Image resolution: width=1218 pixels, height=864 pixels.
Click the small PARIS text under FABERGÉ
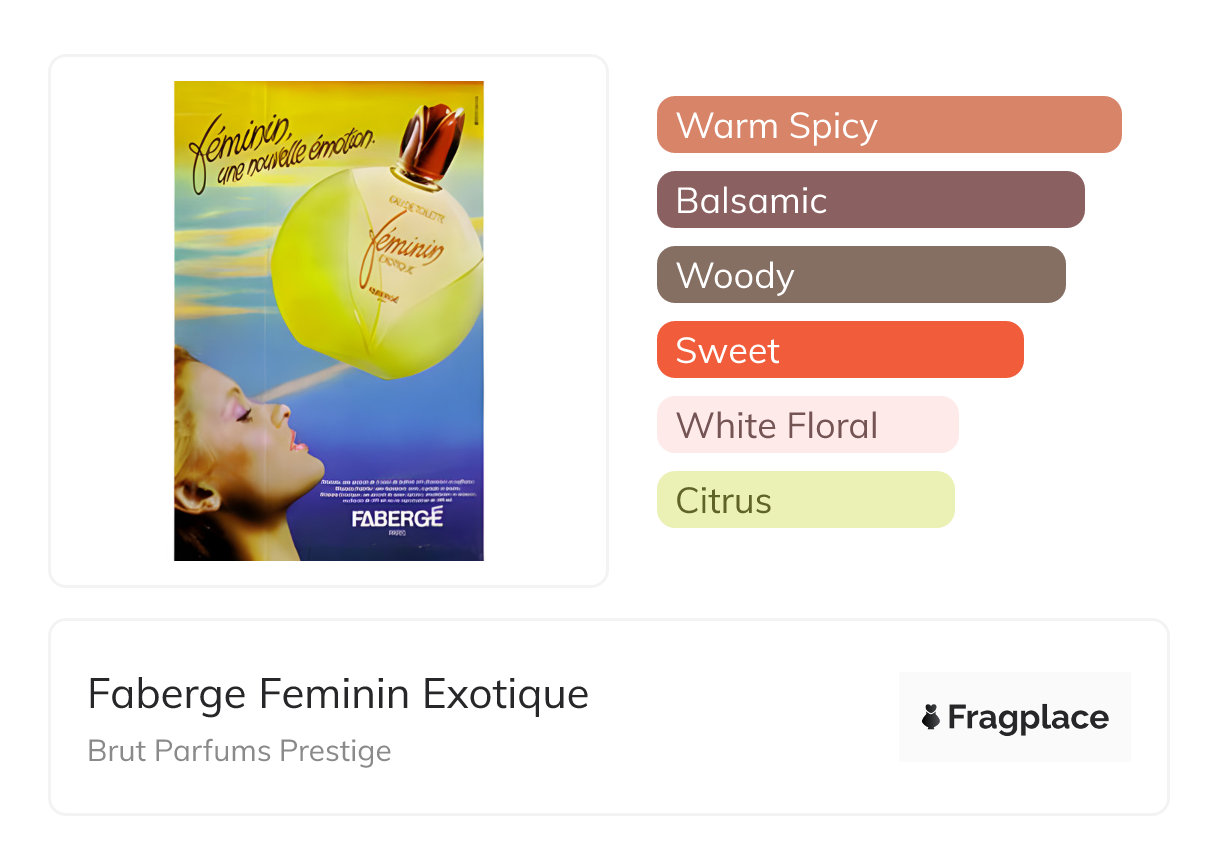click(397, 537)
